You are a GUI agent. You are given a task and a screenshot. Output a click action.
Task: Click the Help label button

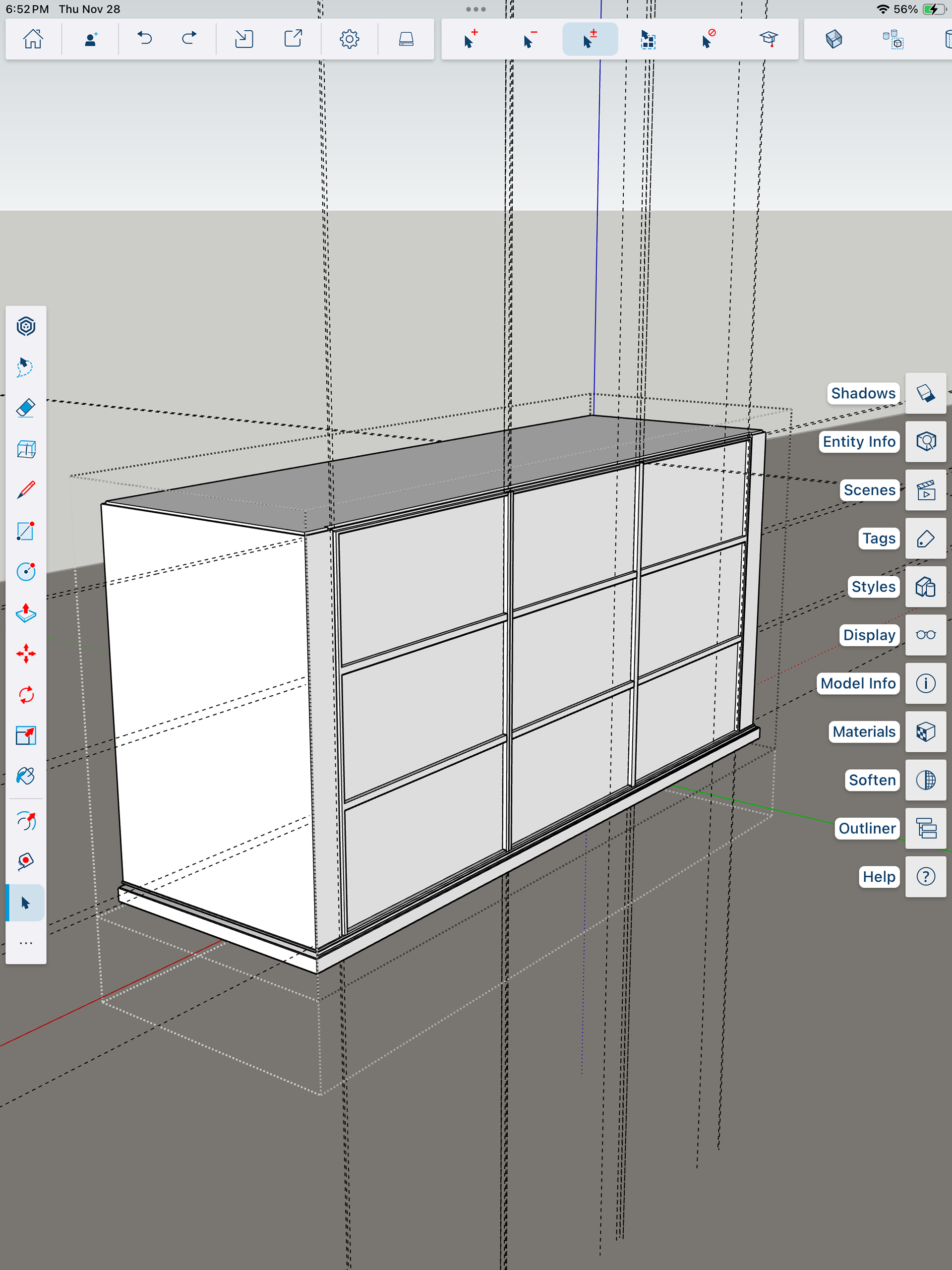pyautogui.click(x=879, y=877)
